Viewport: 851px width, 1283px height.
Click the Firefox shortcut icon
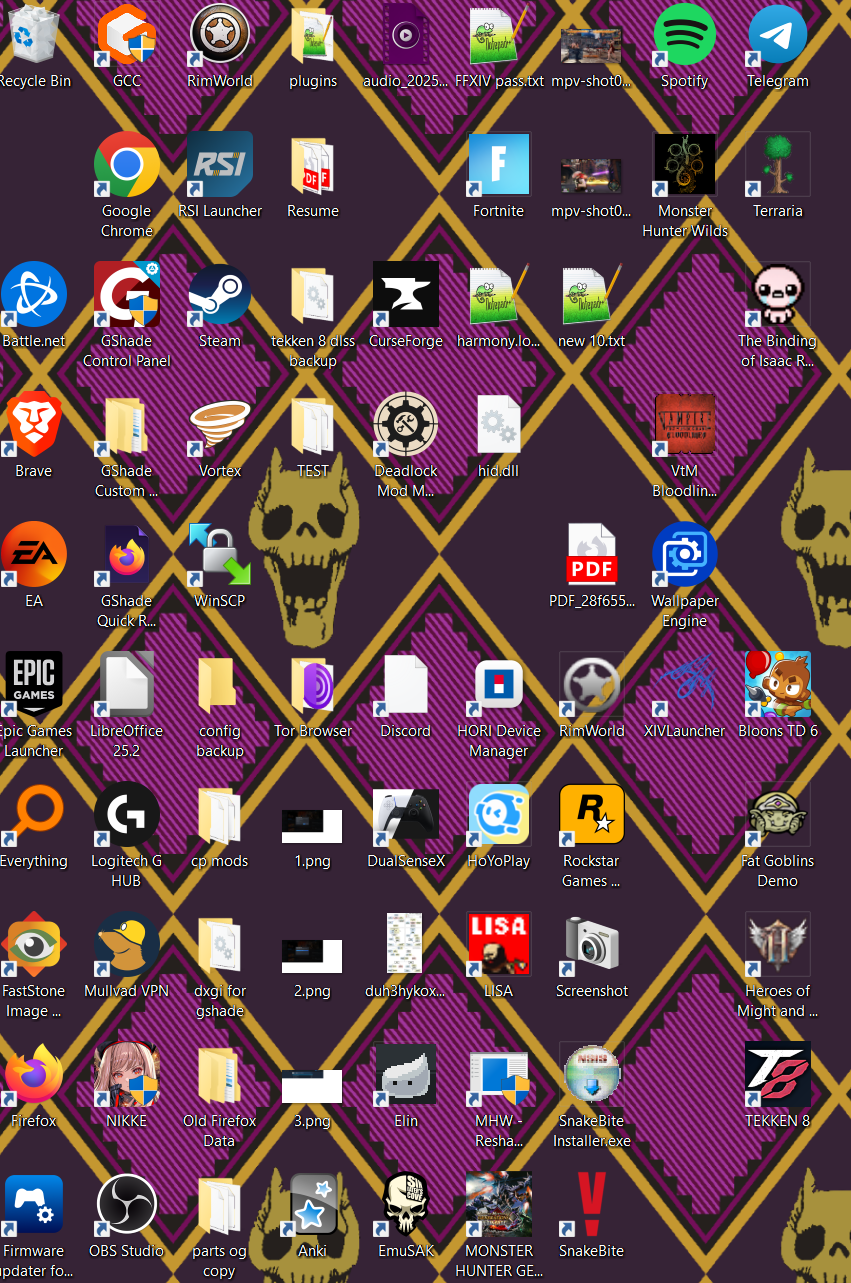[x=34, y=1075]
